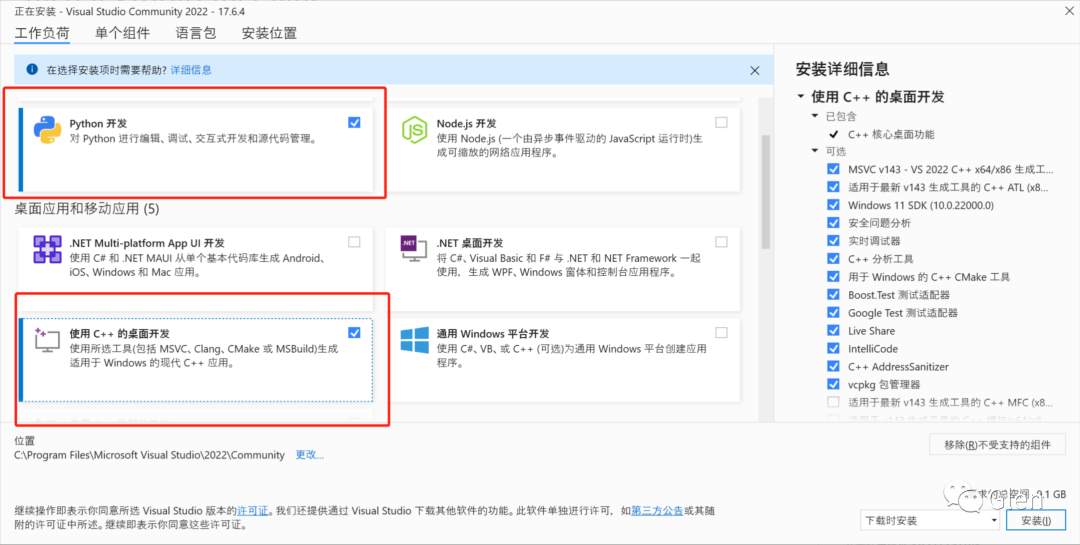Click the .NET desktop development icon

pyautogui.click(x=415, y=250)
